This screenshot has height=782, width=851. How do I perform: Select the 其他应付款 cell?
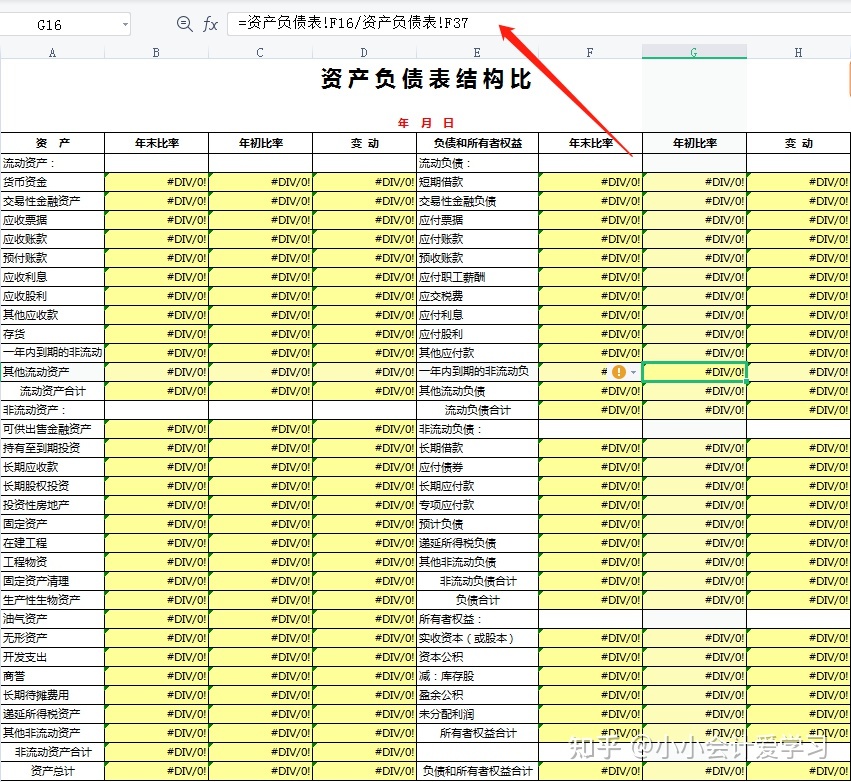pyautogui.click(x=477, y=353)
